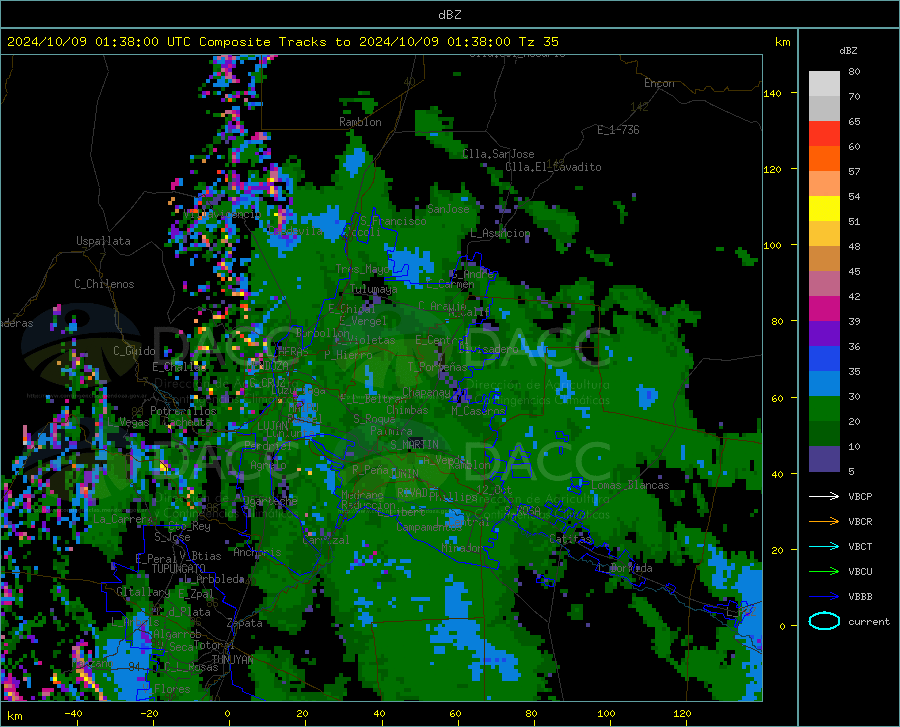This screenshot has height=727, width=900.
Task: Click the blue VBBB arrow legend icon
Action: click(x=824, y=597)
